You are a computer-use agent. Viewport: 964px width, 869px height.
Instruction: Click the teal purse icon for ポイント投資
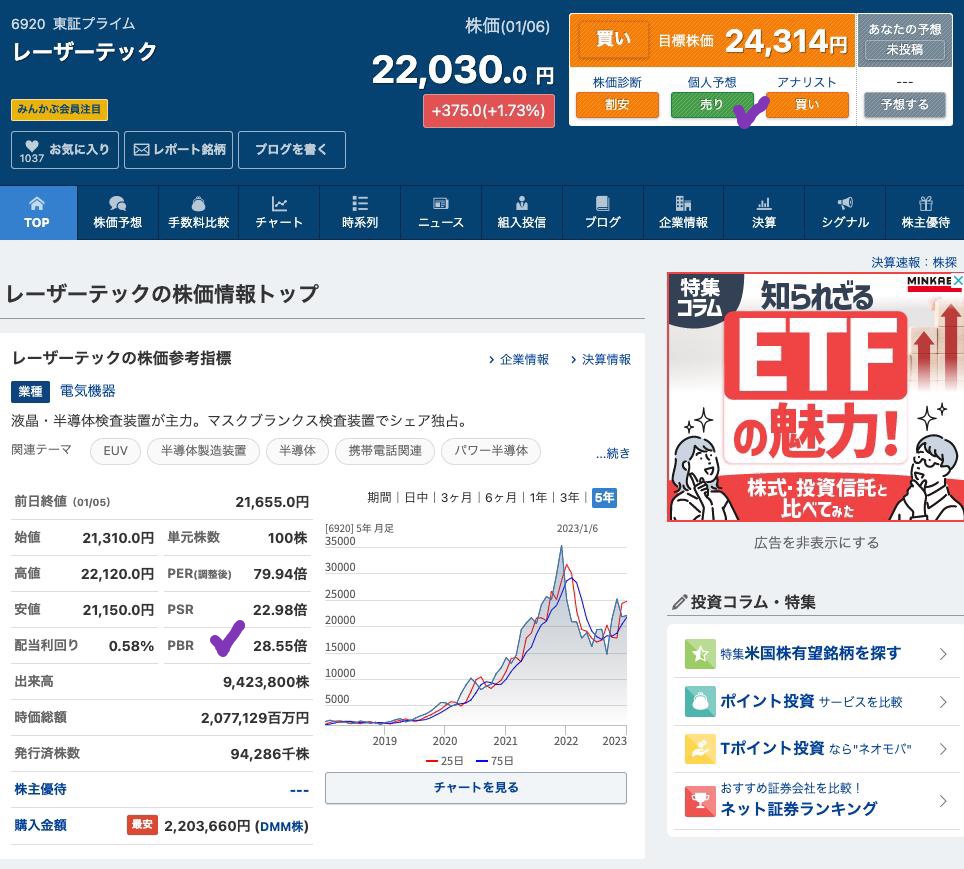click(x=700, y=701)
